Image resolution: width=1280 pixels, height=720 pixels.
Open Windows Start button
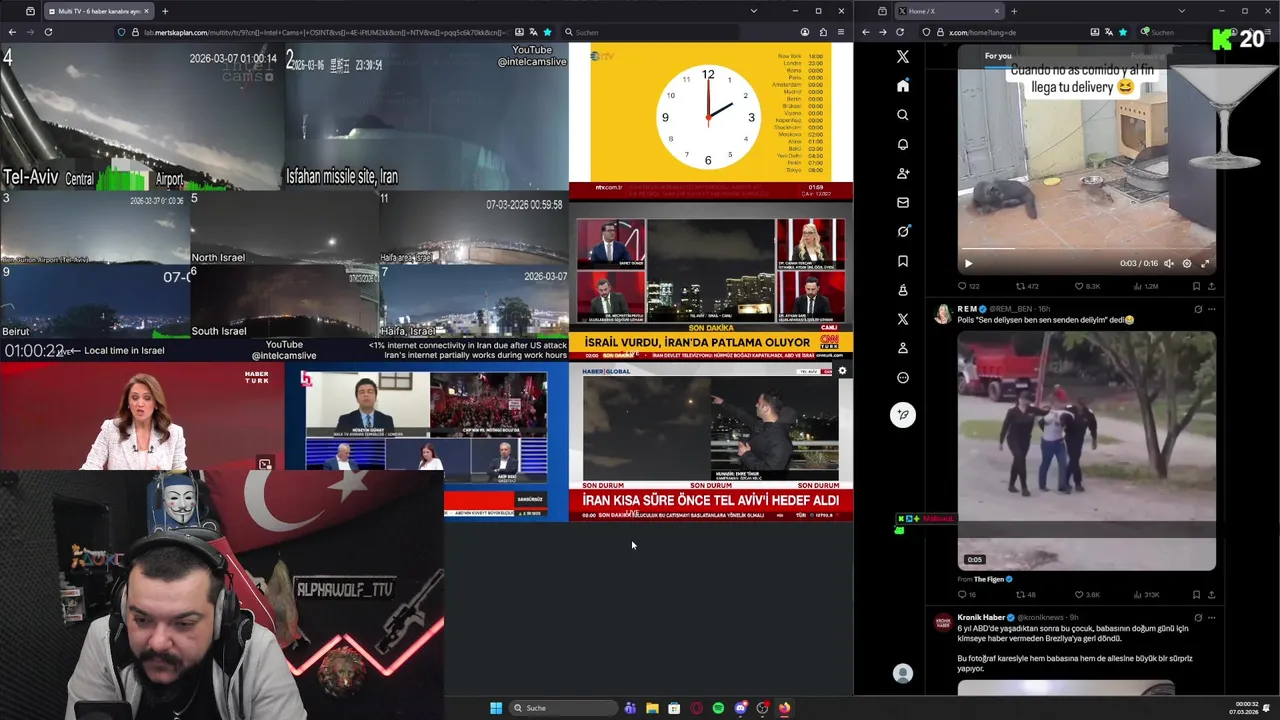pyautogui.click(x=496, y=708)
